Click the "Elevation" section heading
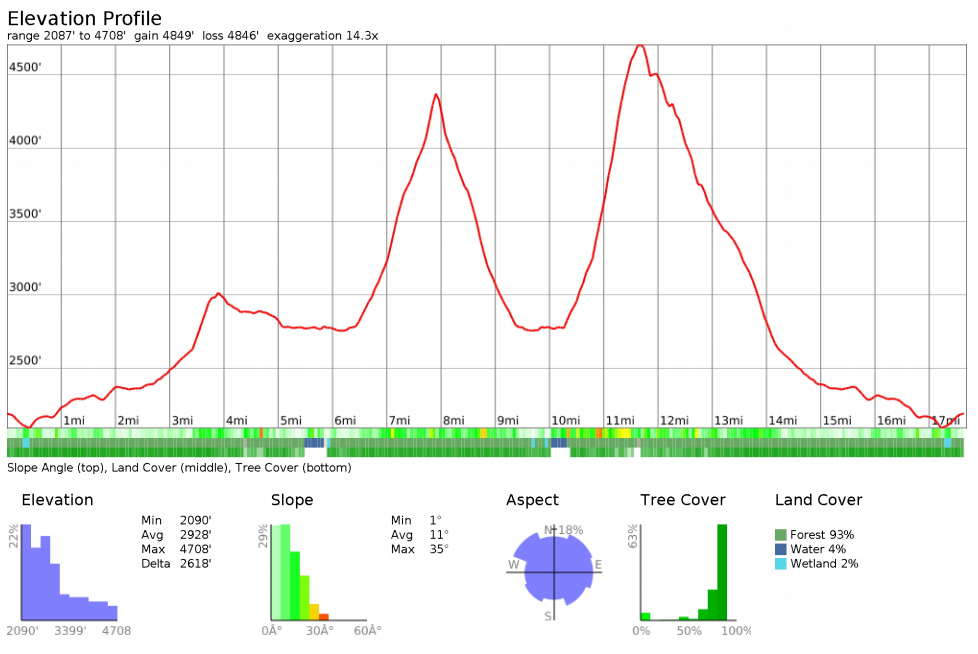This screenshot has height=654, width=978. tap(57, 500)
